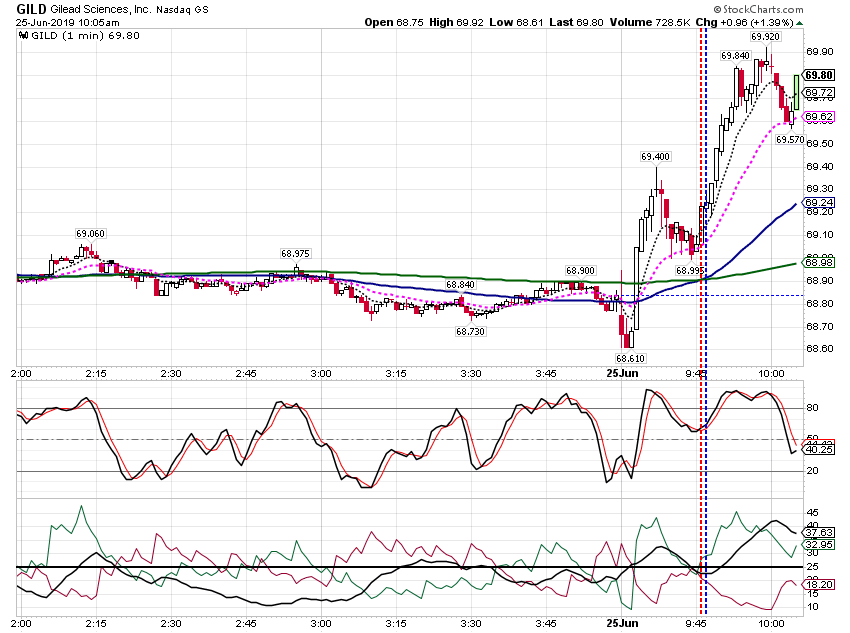
Task: Click the magenta 69.62 moving average tag
Action: click(819, 117)
